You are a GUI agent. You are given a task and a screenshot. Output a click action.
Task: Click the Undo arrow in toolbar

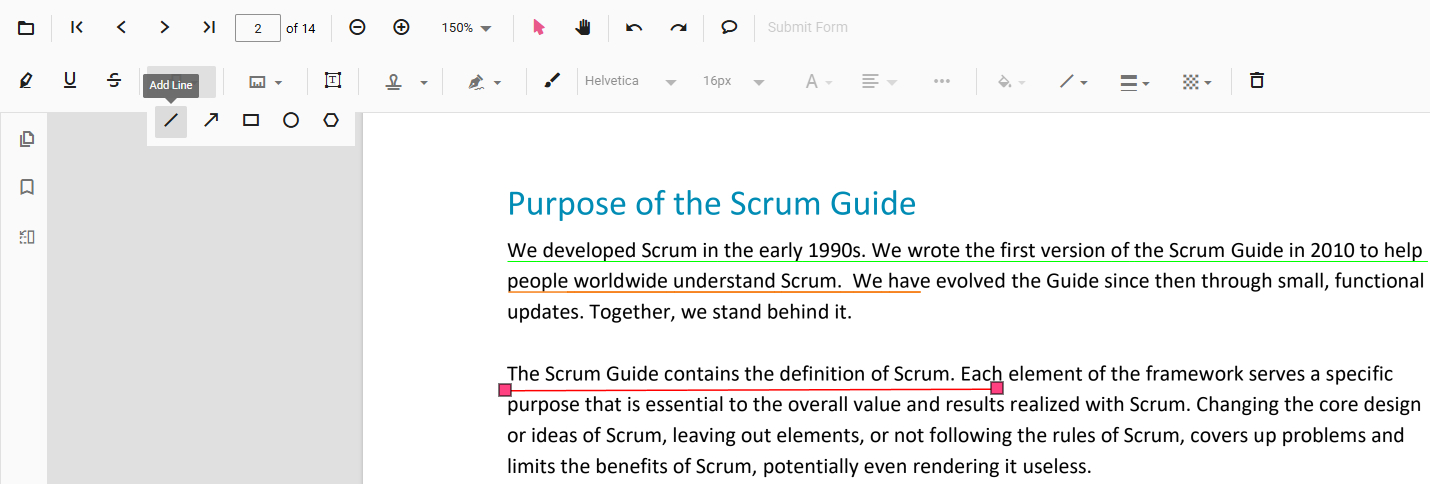[634, 28]
